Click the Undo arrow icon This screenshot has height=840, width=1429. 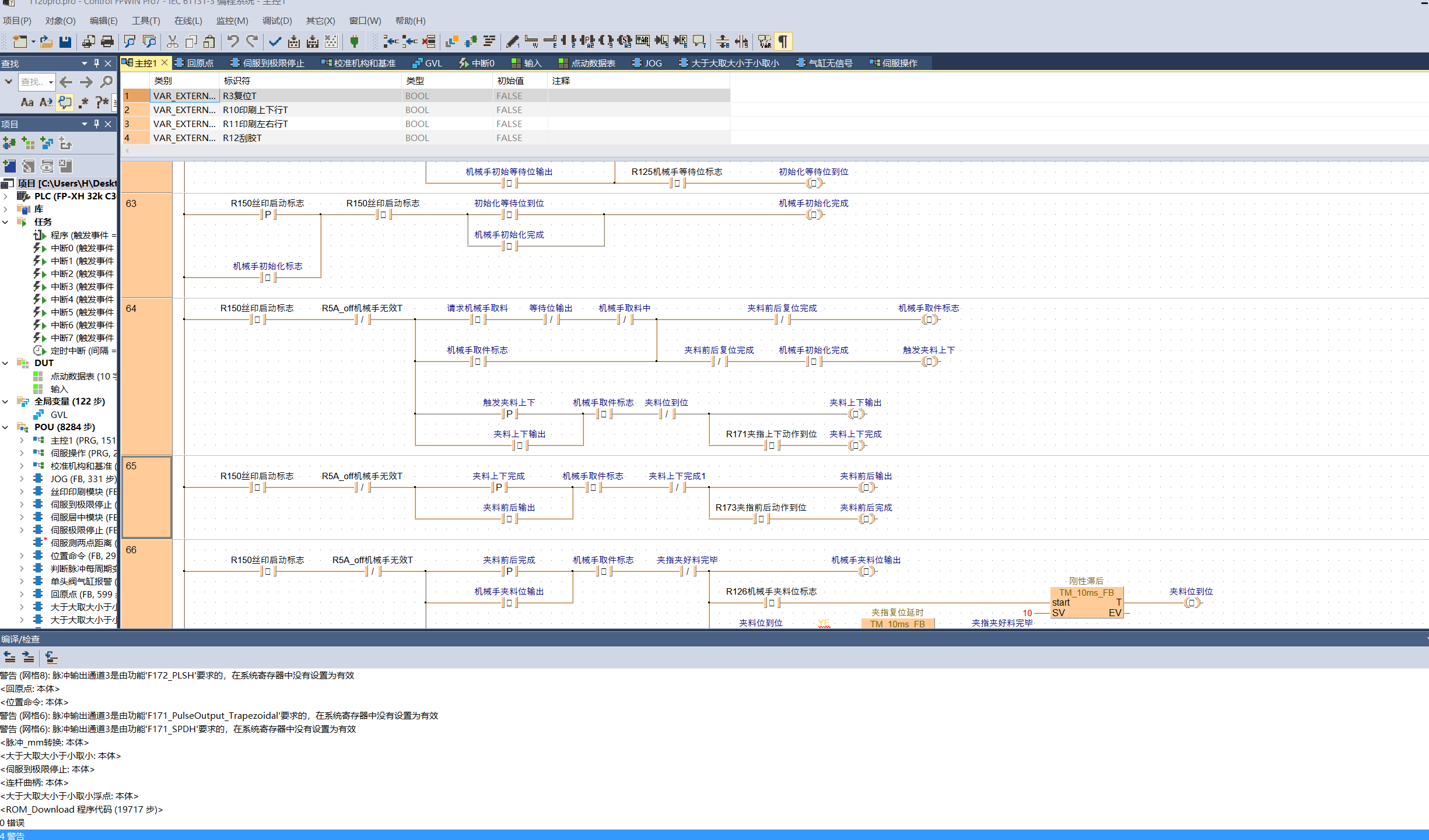pyautogui.click(x=233, y=41)
